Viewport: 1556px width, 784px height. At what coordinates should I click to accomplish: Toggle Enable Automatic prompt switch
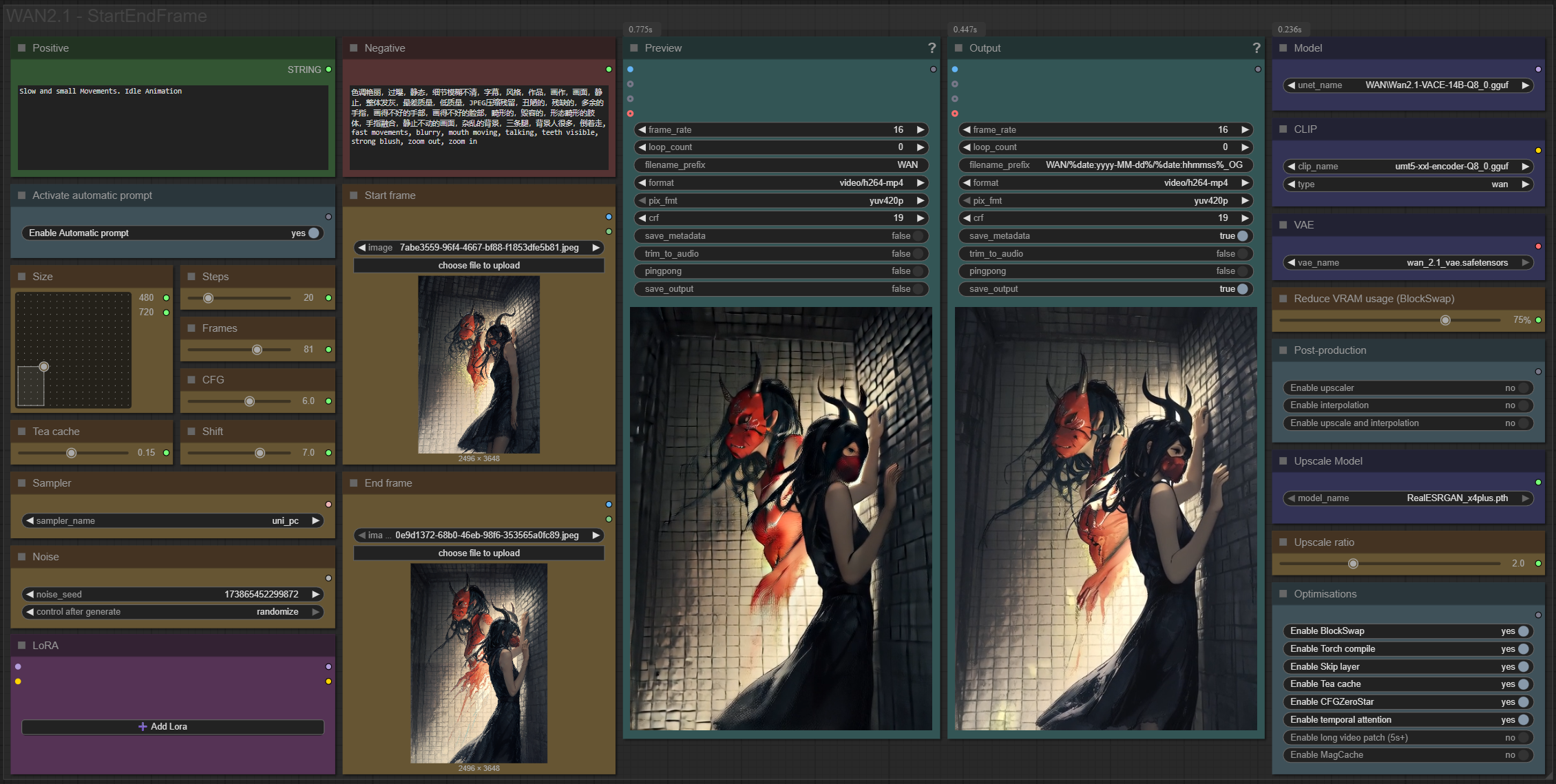coord(314,233)
